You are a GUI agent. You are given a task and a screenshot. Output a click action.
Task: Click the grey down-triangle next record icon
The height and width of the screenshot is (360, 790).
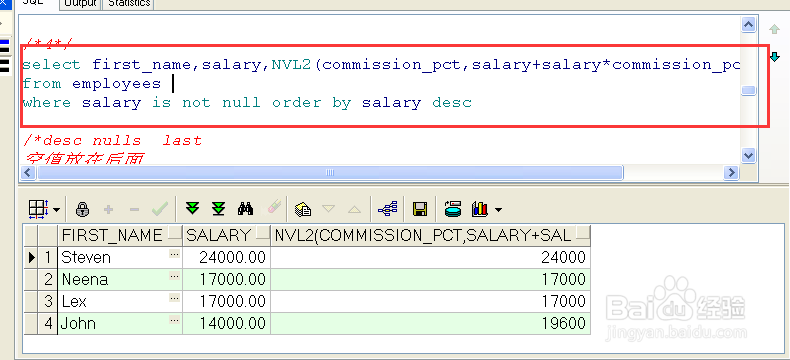click(328, 209)
